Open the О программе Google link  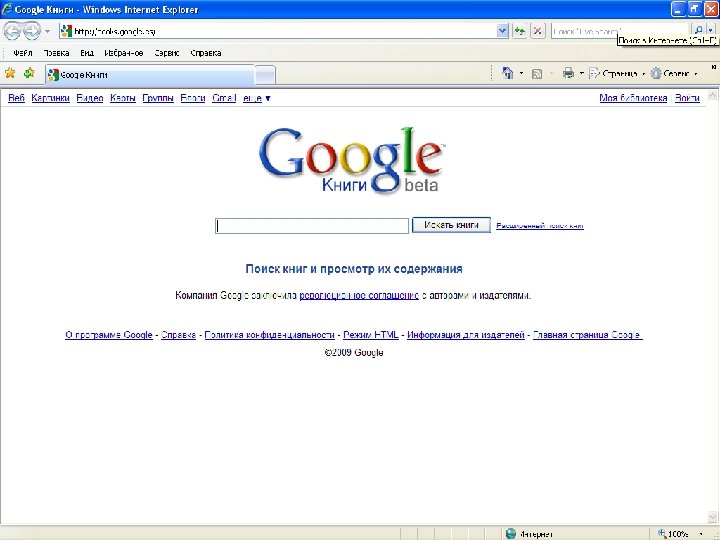109,335
